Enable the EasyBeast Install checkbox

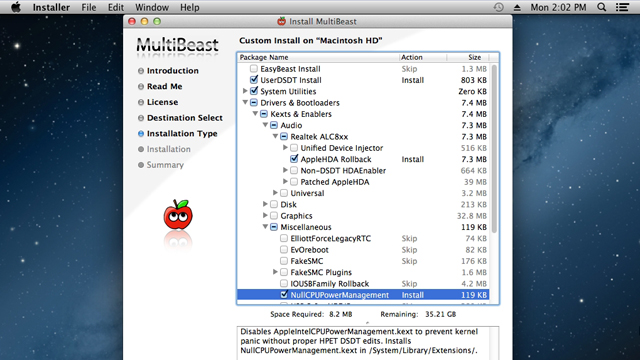[x=253, y=69]
